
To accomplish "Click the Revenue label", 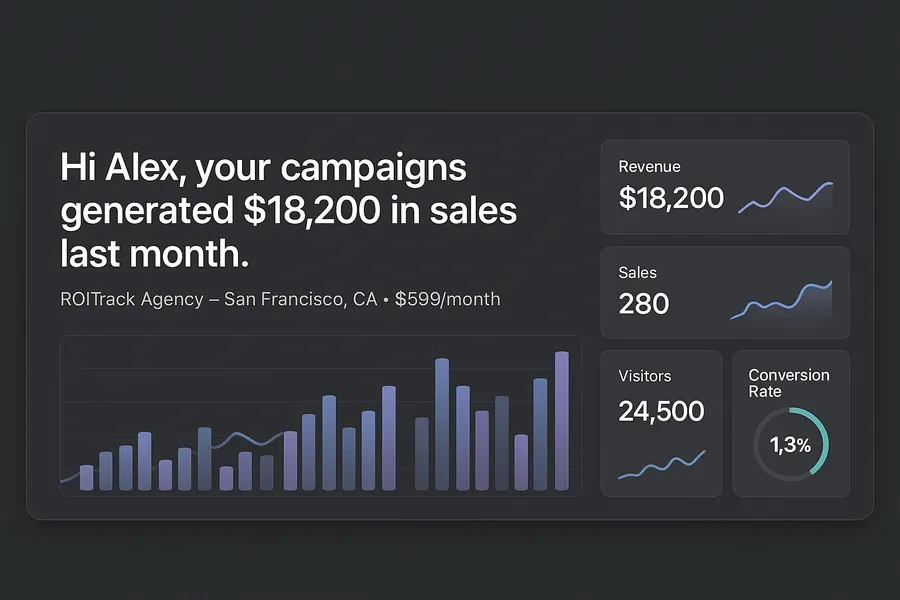I will coord(649,167).
